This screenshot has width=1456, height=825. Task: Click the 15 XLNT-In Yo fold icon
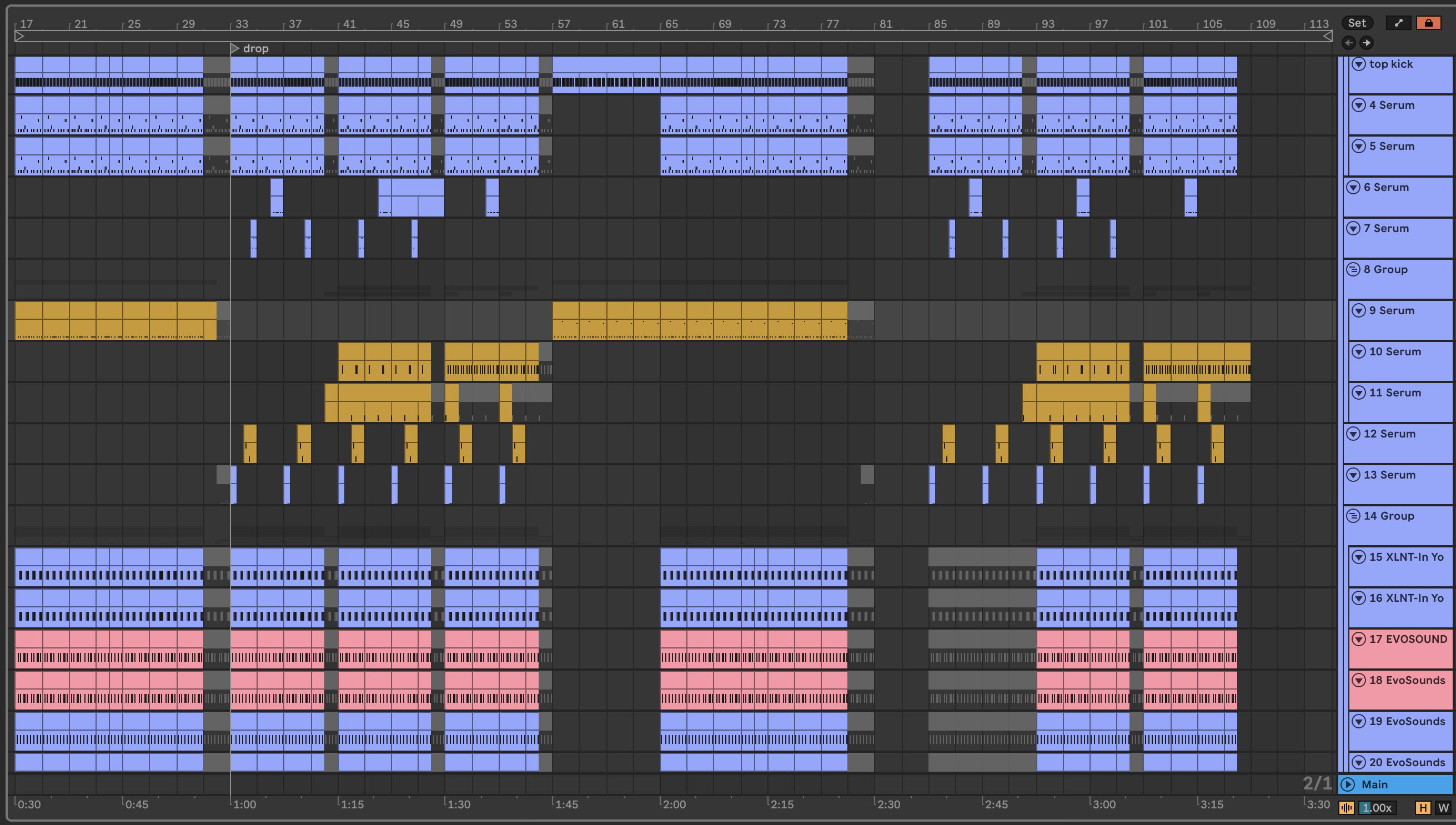pyautogui.click(x=1358, y=557)
